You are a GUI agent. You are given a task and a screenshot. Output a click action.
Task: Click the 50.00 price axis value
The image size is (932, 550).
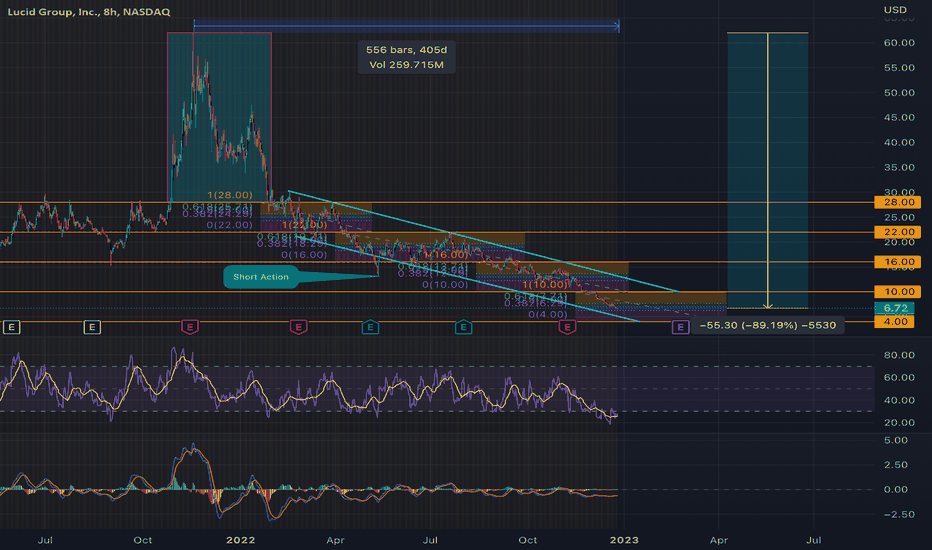[x=899, y=93]
